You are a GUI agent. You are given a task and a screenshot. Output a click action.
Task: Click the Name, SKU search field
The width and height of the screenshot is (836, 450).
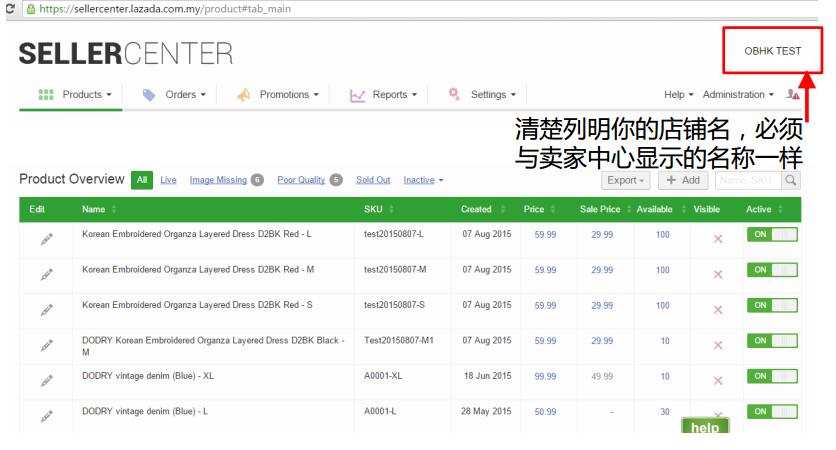point(746,180)
